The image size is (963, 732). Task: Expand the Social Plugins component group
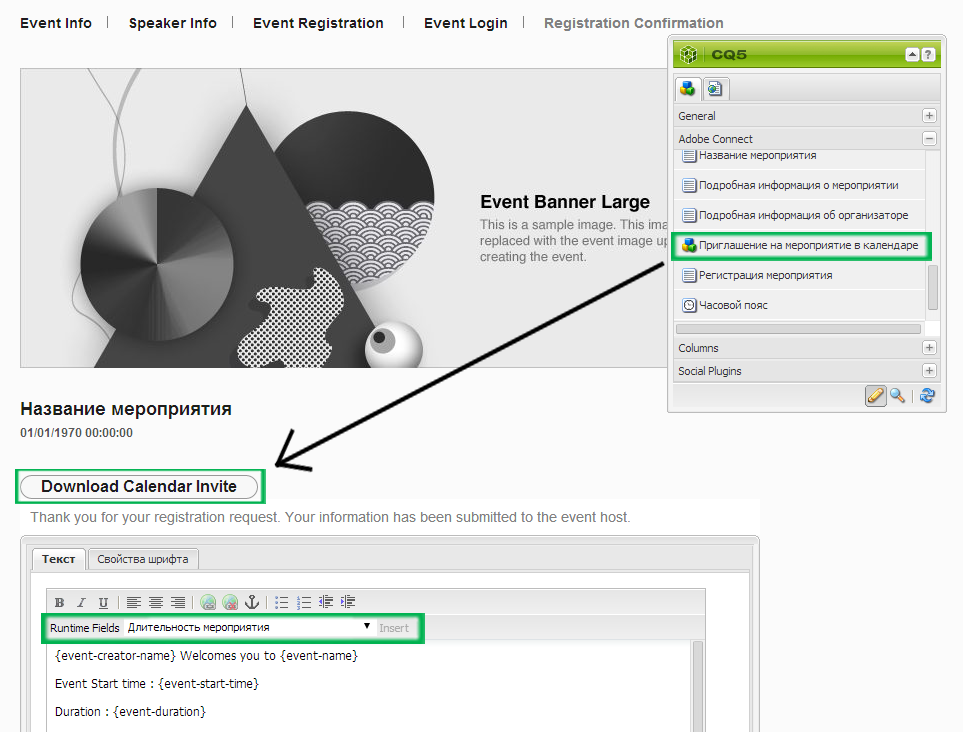click(929, 371)
